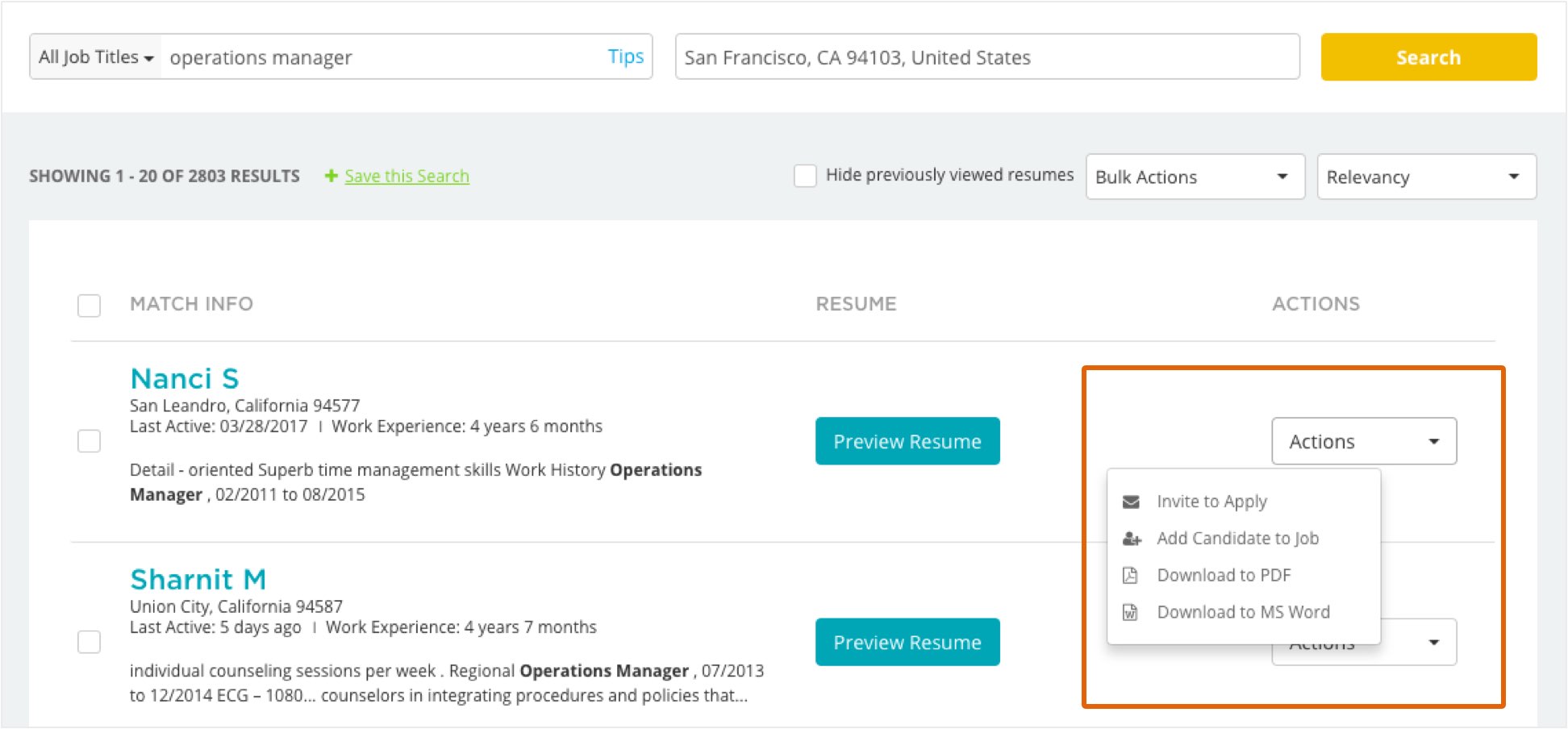
Task: Open the Relevancy sort dropdown
Action: (x=1426, y=177)
